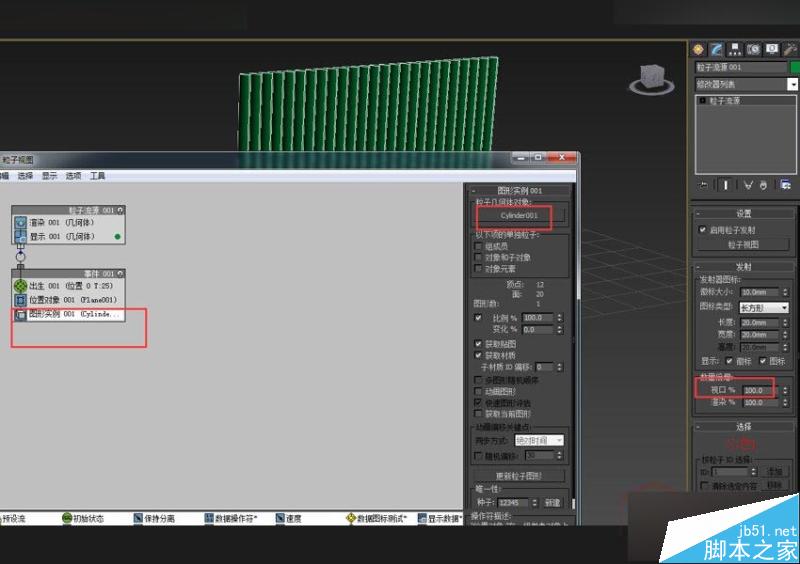Enable 动画图形 checkbox

(x=478, y=391)
